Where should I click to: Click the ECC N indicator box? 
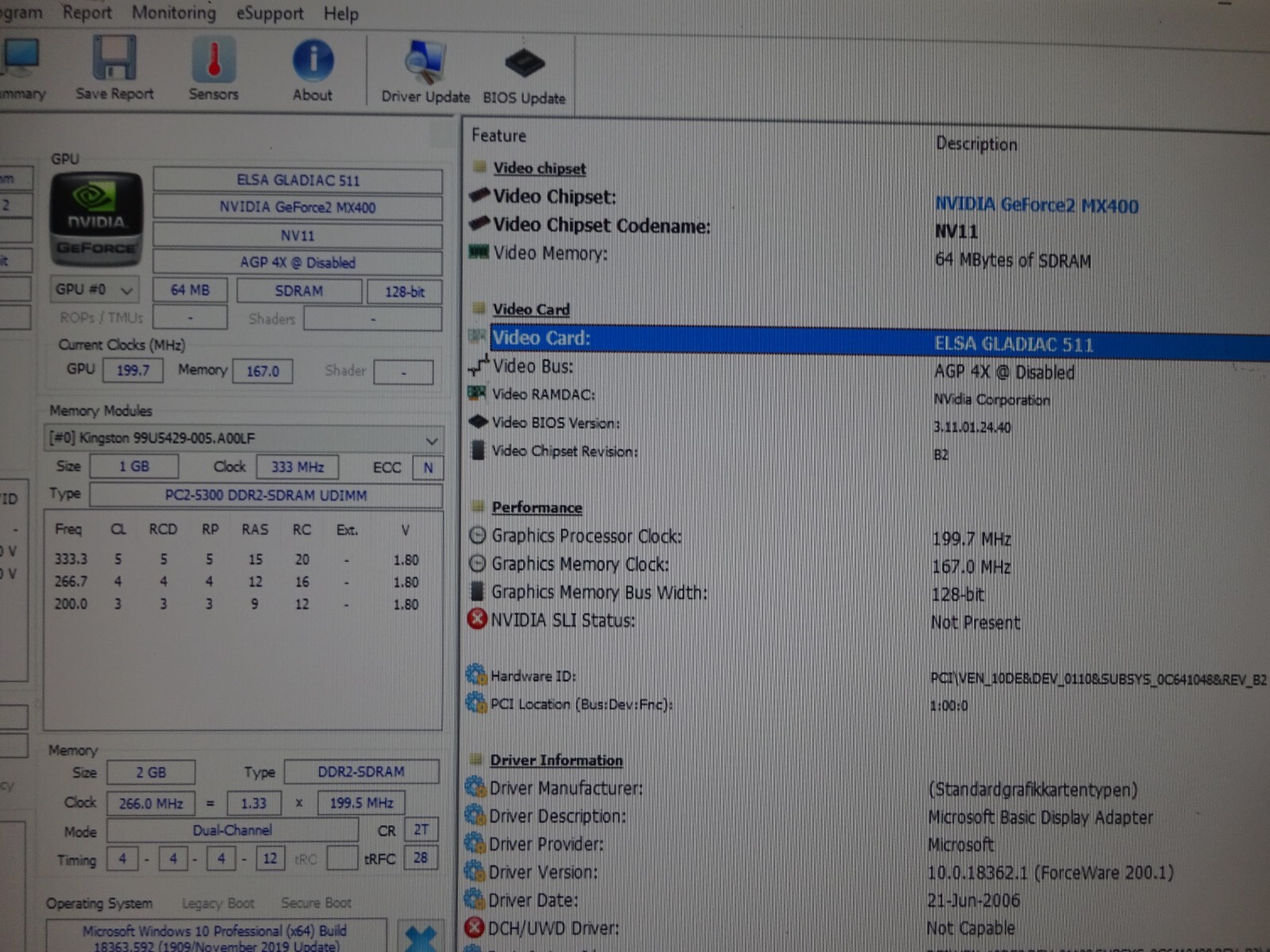tap(428, 467)
